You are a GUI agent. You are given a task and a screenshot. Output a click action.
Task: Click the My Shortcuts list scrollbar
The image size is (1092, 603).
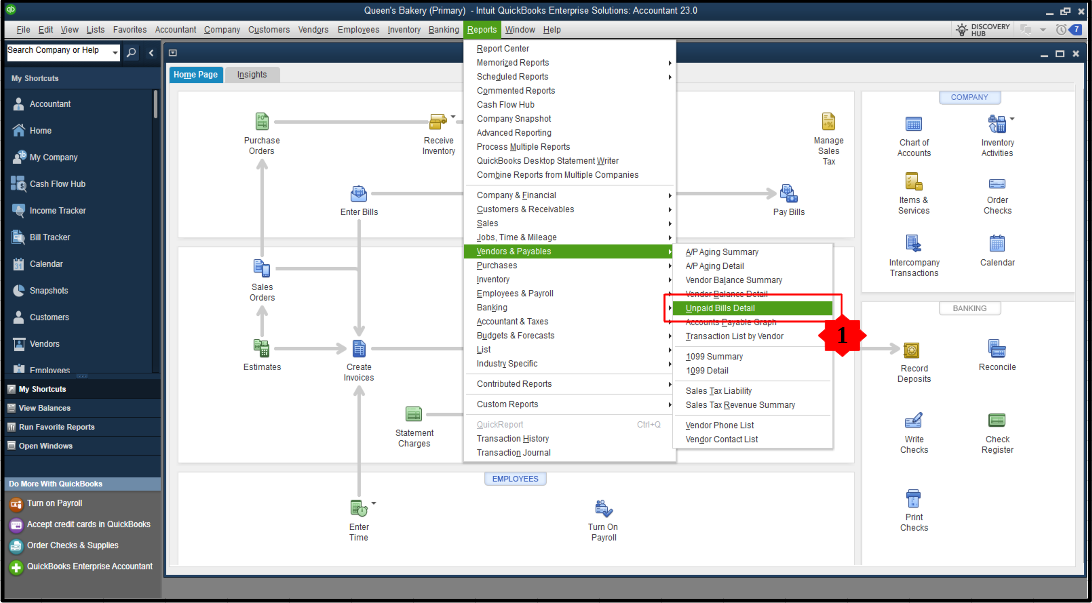click(x=155, y=104)
